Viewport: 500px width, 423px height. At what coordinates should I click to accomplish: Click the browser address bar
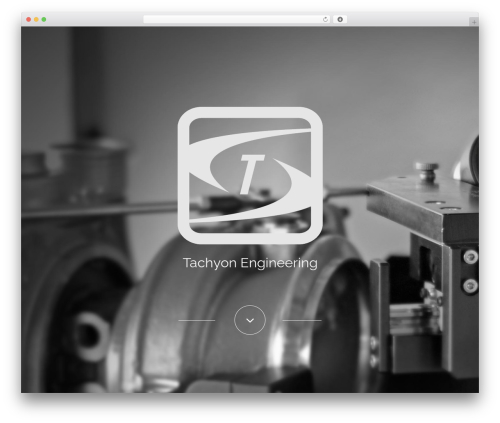(237, 19)
